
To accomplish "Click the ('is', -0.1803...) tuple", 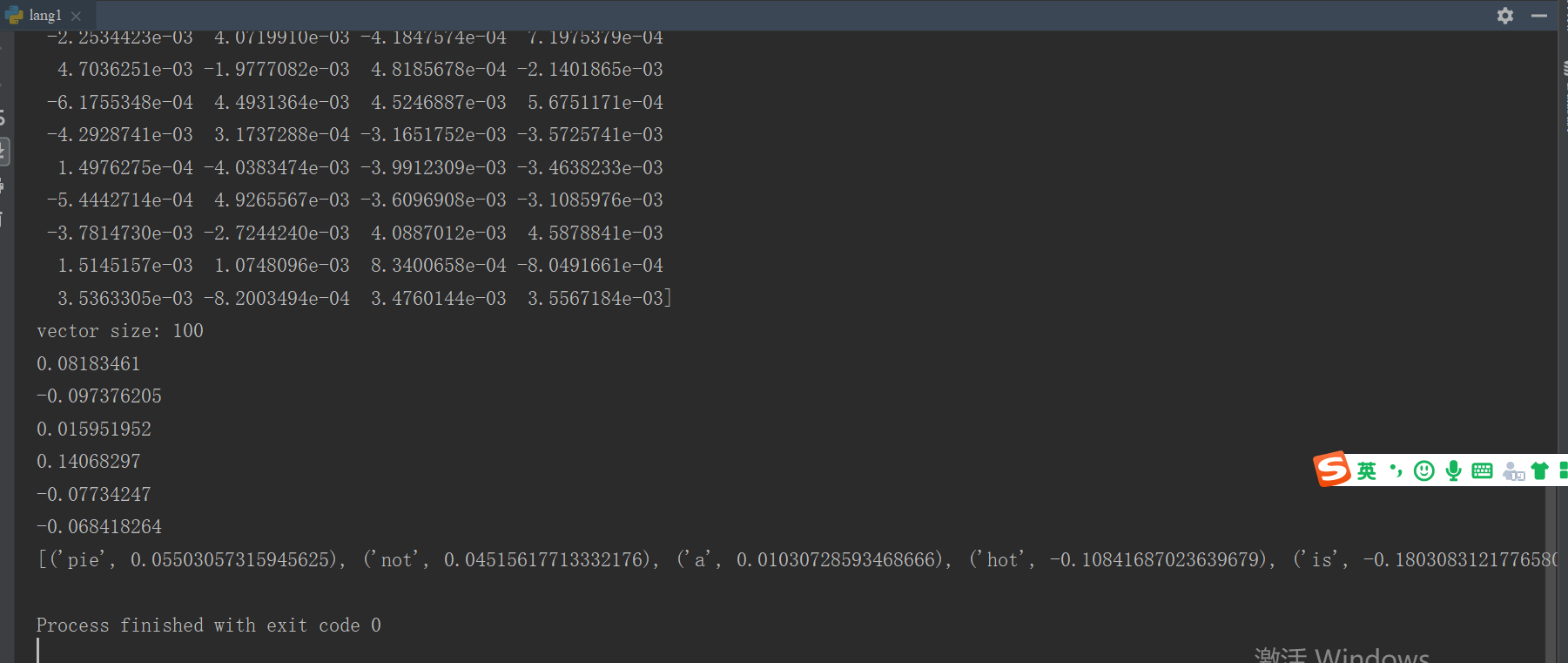I will (1424, 560).
